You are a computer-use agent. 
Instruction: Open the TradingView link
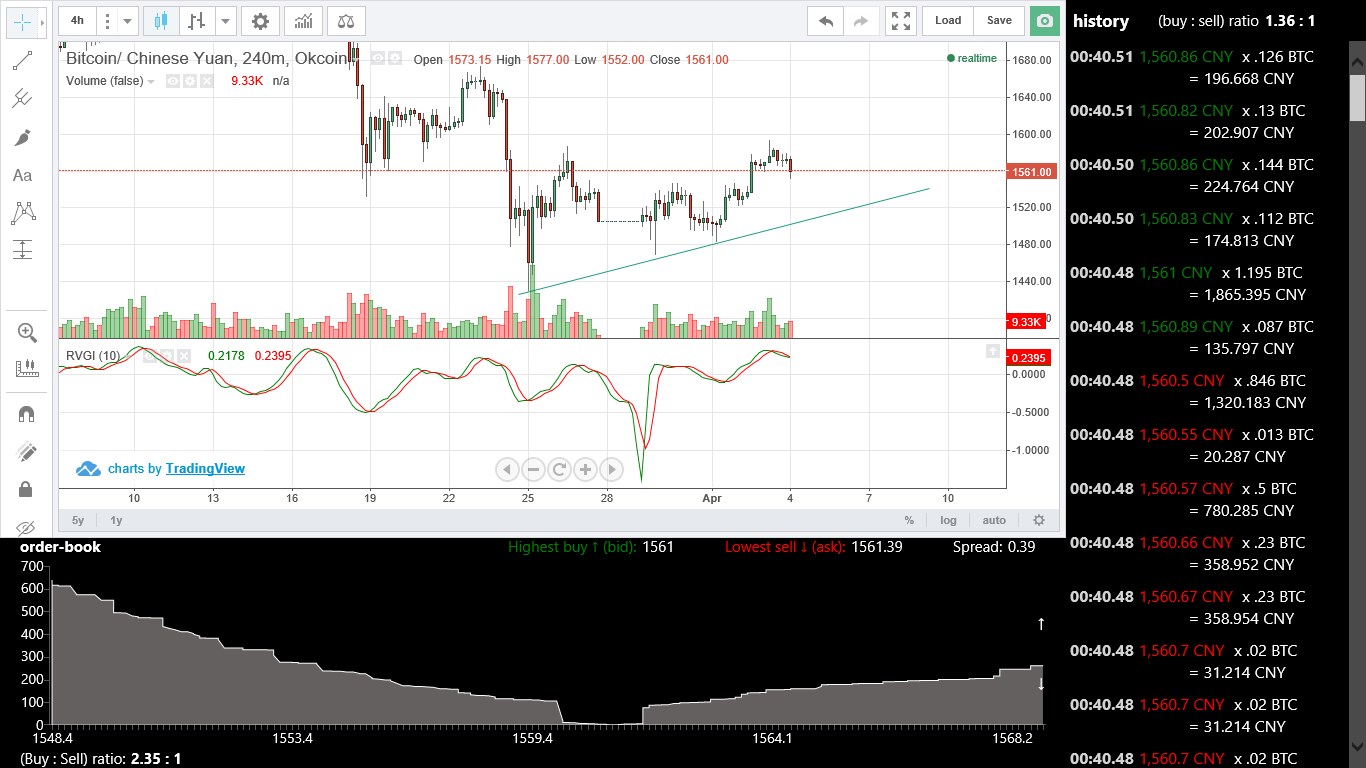coord(204,468)
